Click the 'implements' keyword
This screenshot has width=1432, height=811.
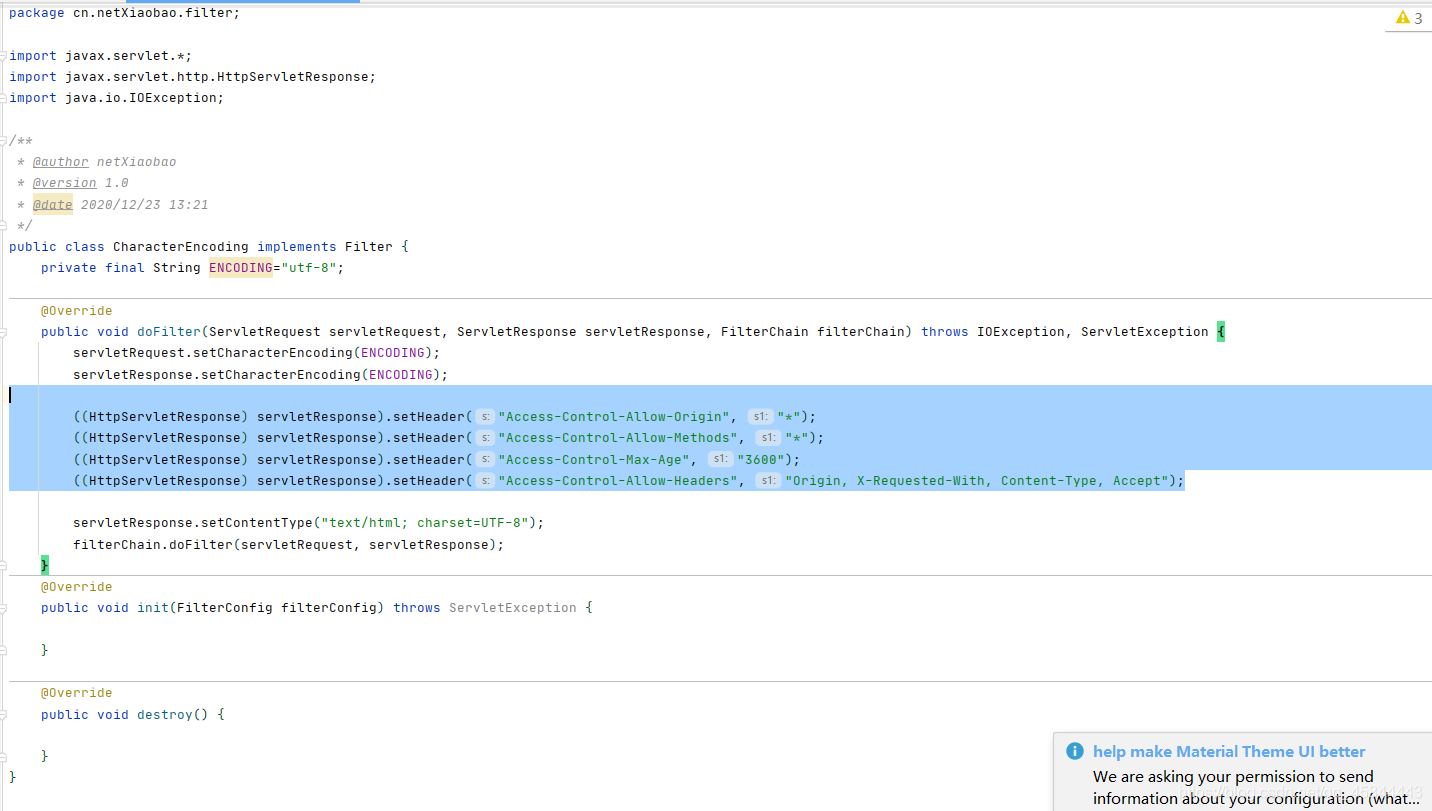297,246
